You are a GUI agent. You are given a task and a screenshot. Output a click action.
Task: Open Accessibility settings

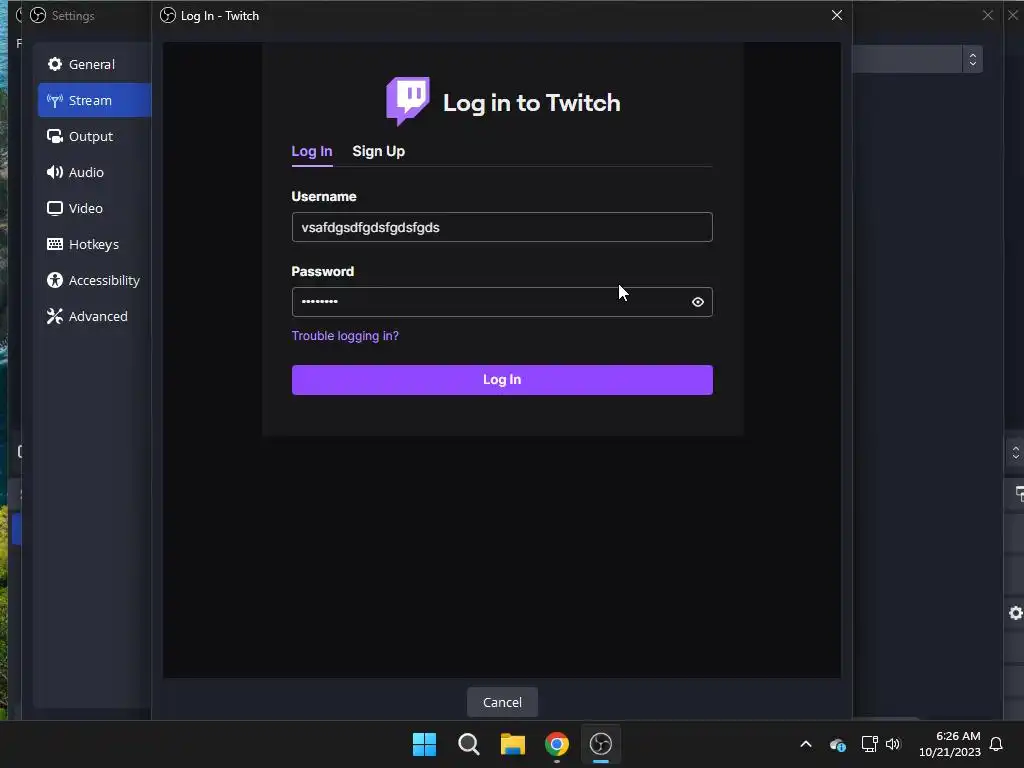[94, 280]
